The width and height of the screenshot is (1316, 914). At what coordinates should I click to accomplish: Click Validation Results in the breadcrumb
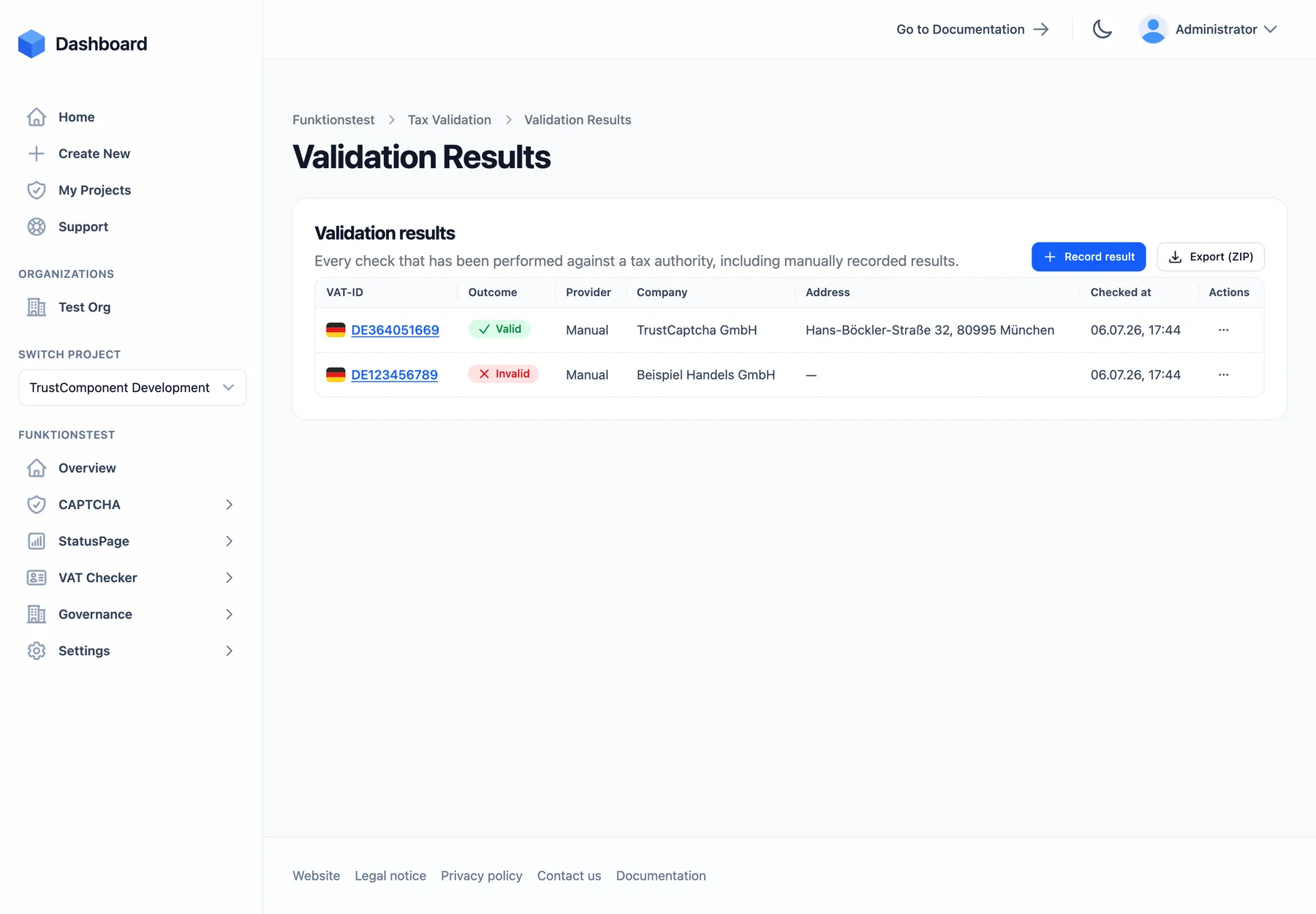(x=578, y=120)
